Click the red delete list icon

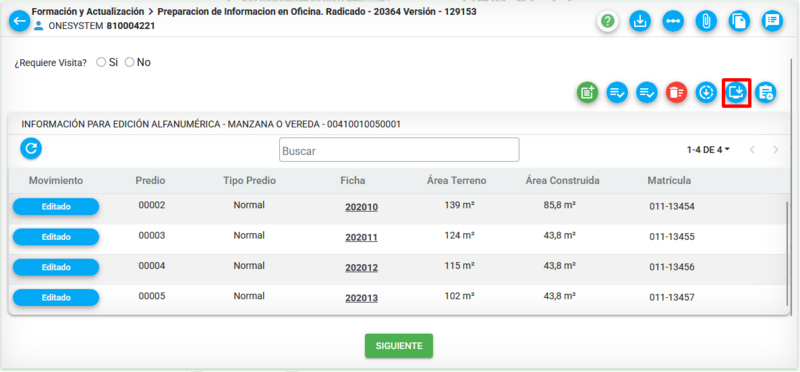pos(677,92)
